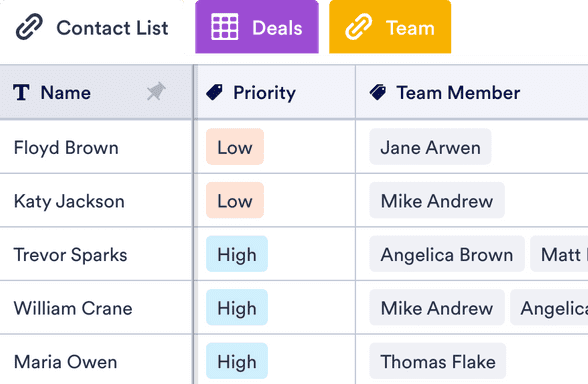
Task: Open the Priority column header menu
Action: click(x=276, y=92)
